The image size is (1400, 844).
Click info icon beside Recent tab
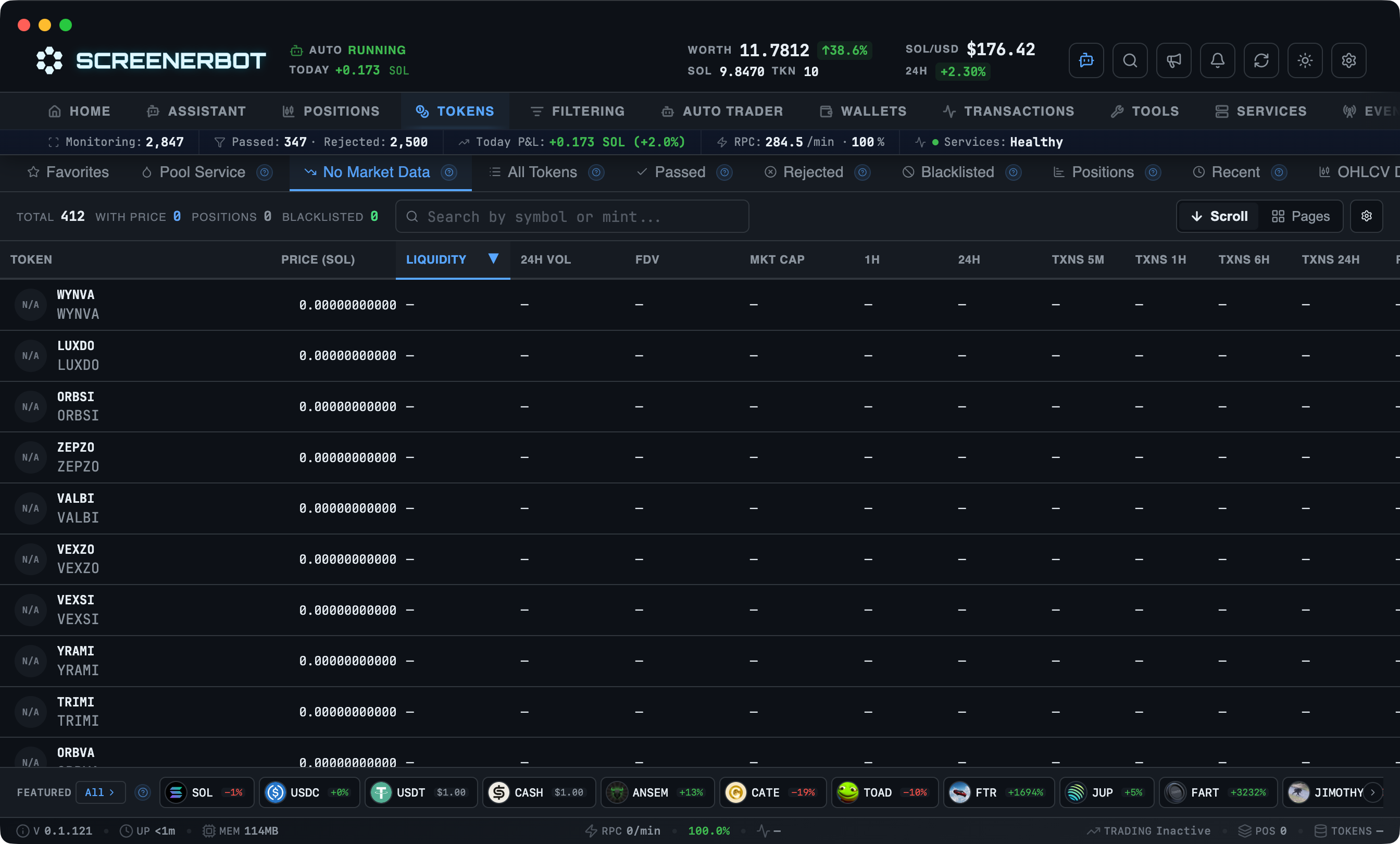1279,172
